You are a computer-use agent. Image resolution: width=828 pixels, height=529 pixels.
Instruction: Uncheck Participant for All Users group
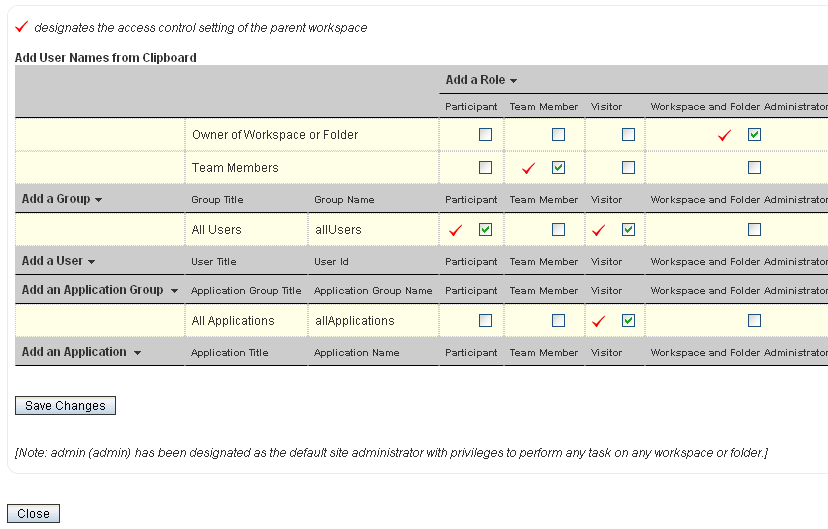[x=485, y=230]
